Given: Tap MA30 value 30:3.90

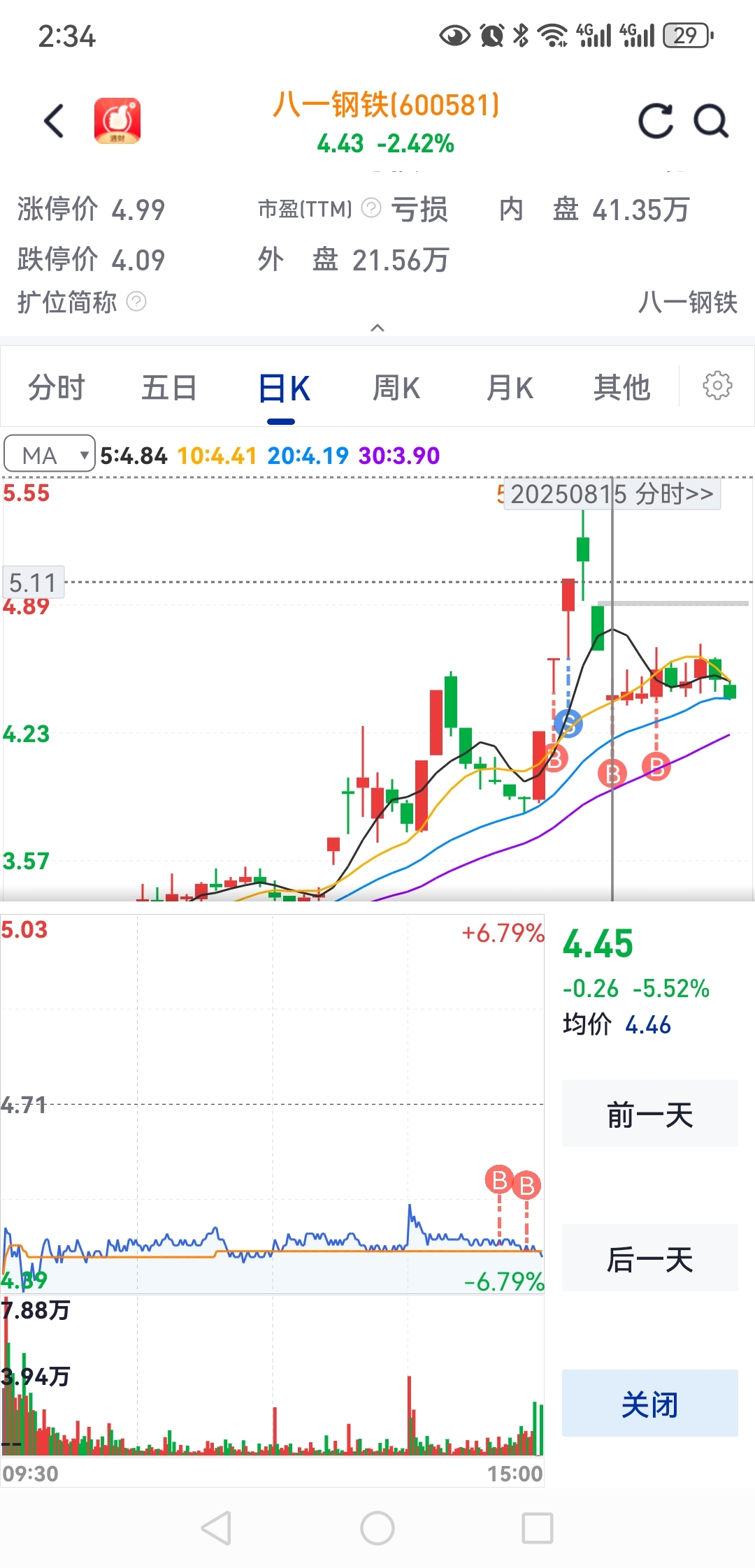Looking at the screenshot, I should coord(399,456).
